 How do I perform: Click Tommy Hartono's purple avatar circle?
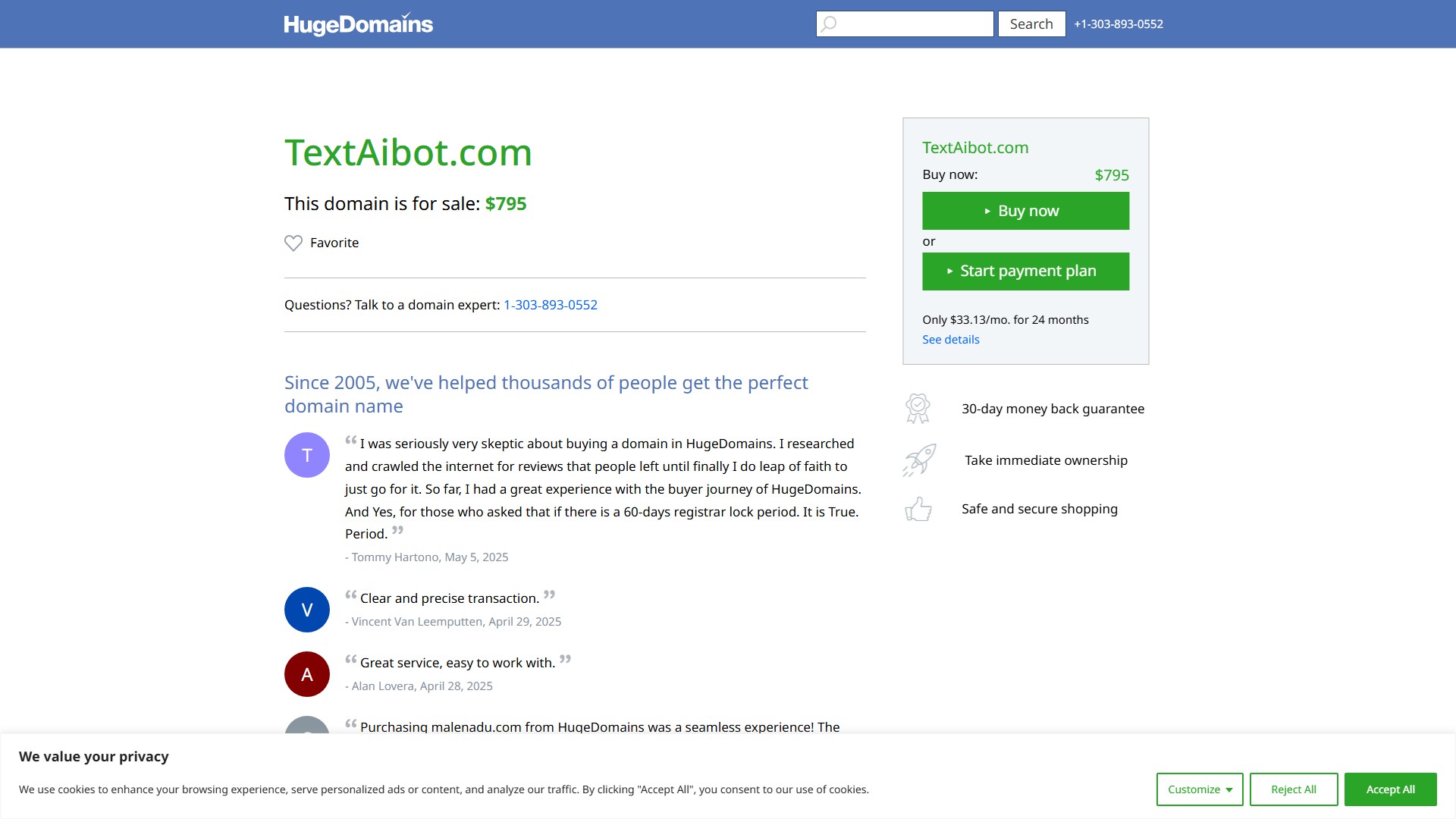pyautogui.click(x=306, y=454)
